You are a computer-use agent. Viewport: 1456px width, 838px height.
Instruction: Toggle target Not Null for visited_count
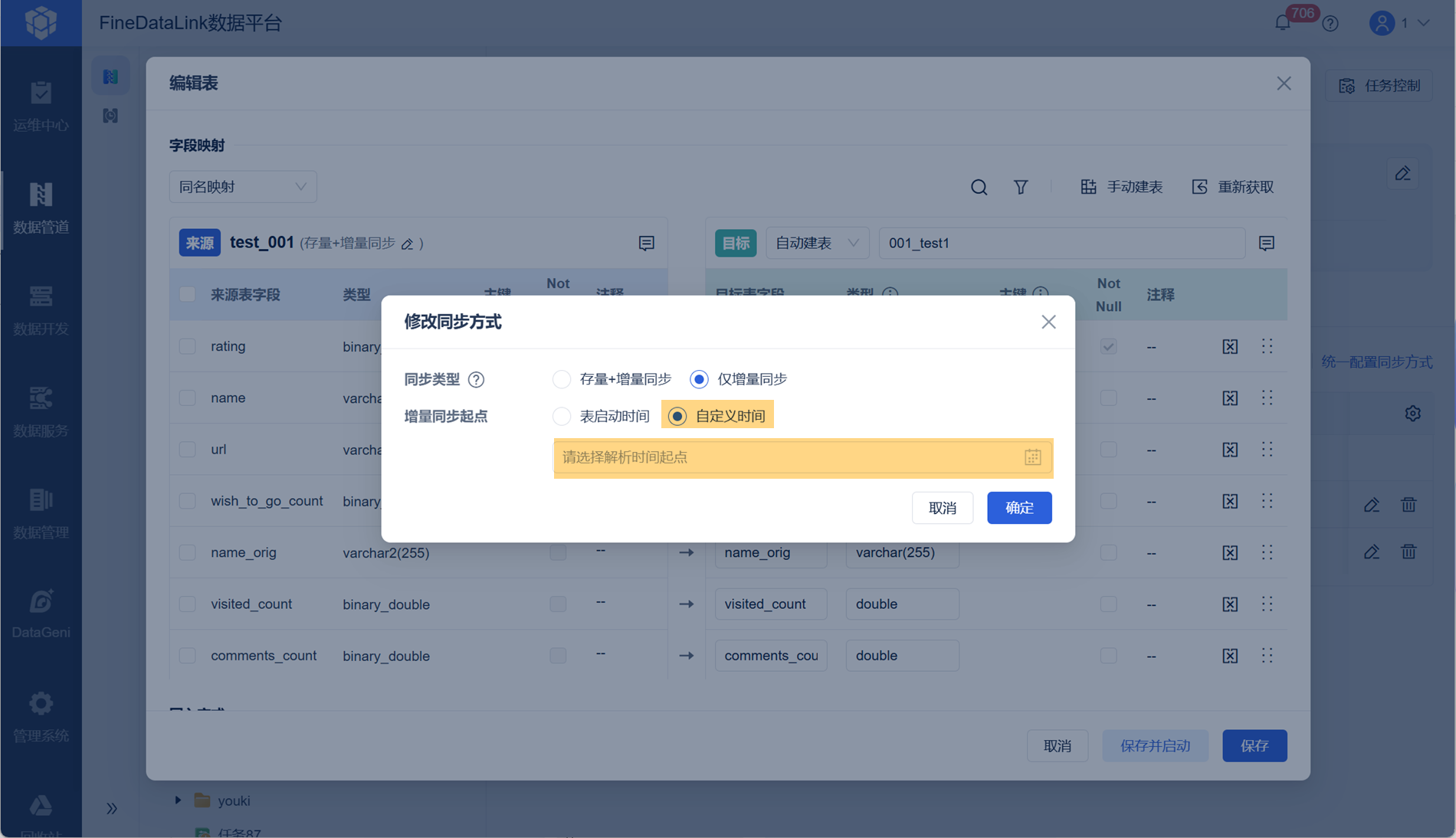coord(1108,604)
